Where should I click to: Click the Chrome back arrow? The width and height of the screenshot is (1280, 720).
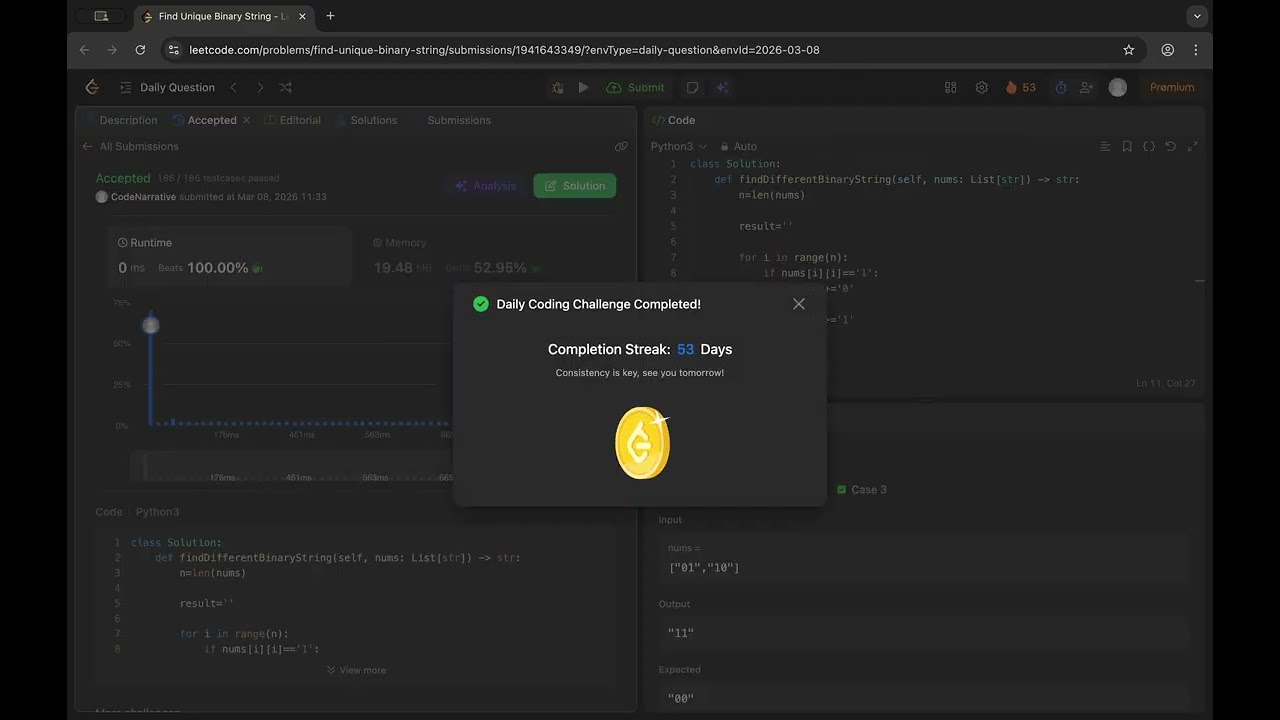[84, 50]
